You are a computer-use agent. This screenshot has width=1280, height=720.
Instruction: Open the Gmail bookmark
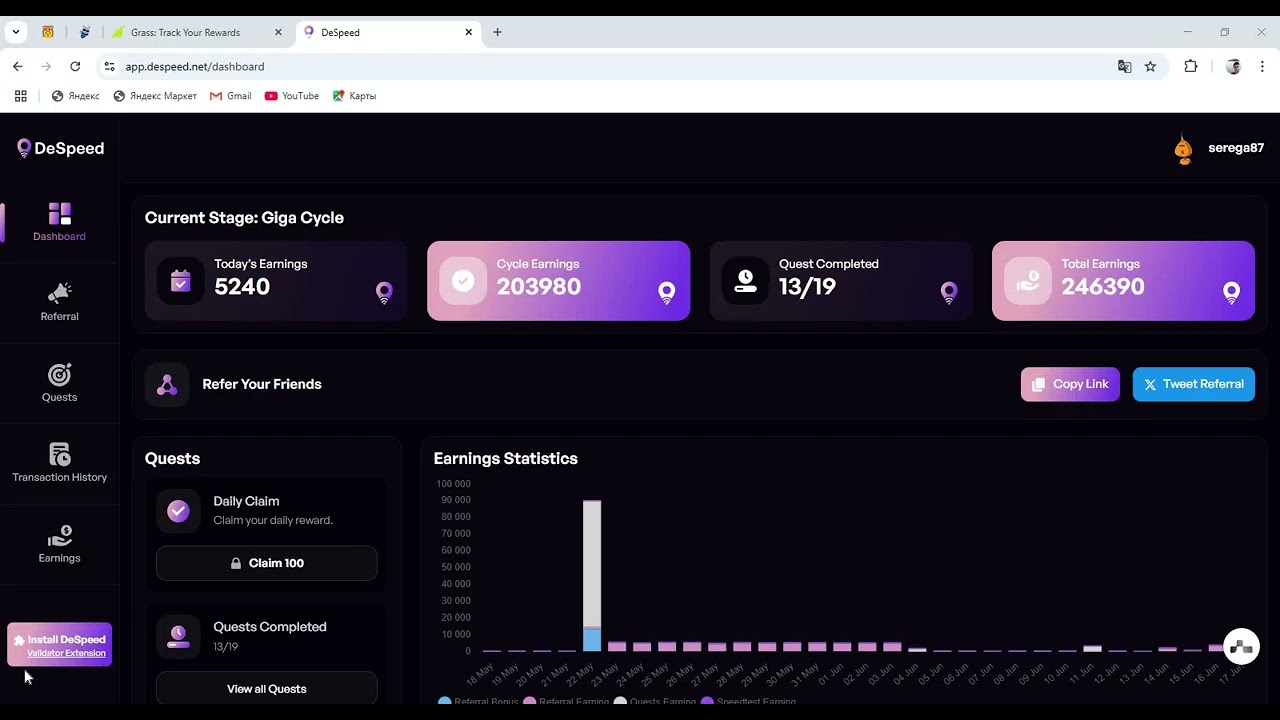point(231,96)
